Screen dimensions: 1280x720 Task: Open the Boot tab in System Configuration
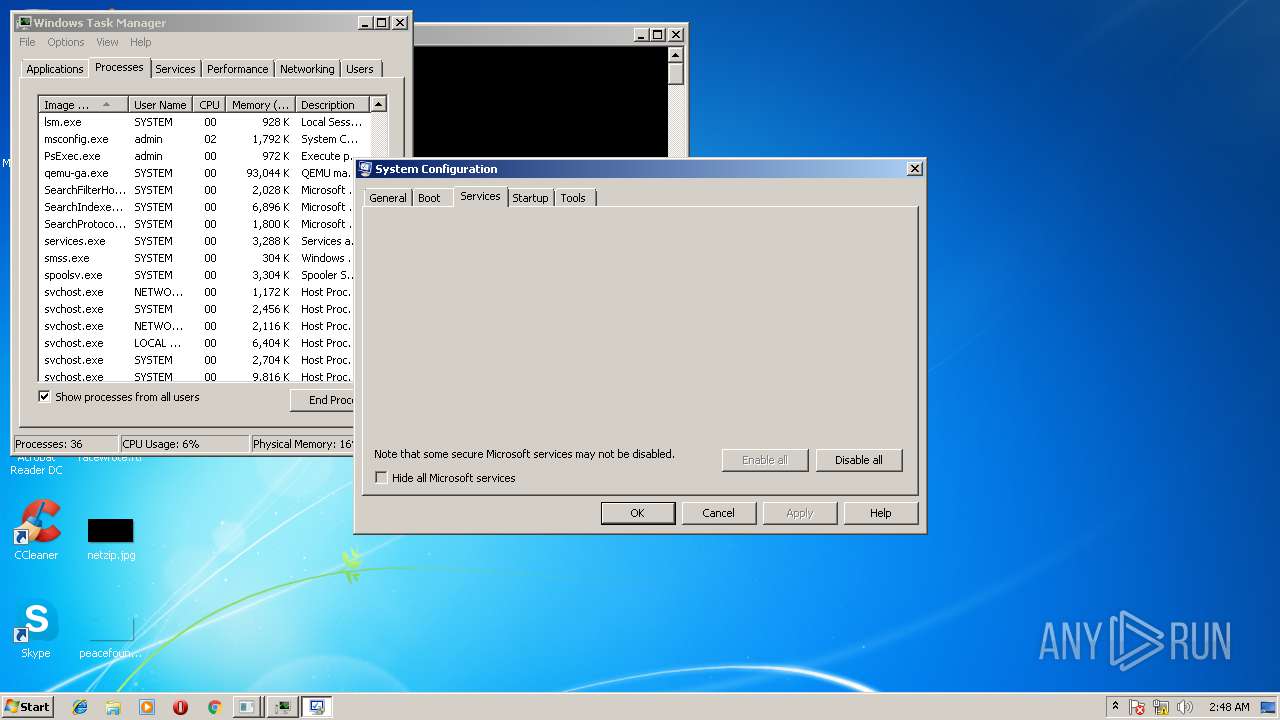click(x=429, y=198)
